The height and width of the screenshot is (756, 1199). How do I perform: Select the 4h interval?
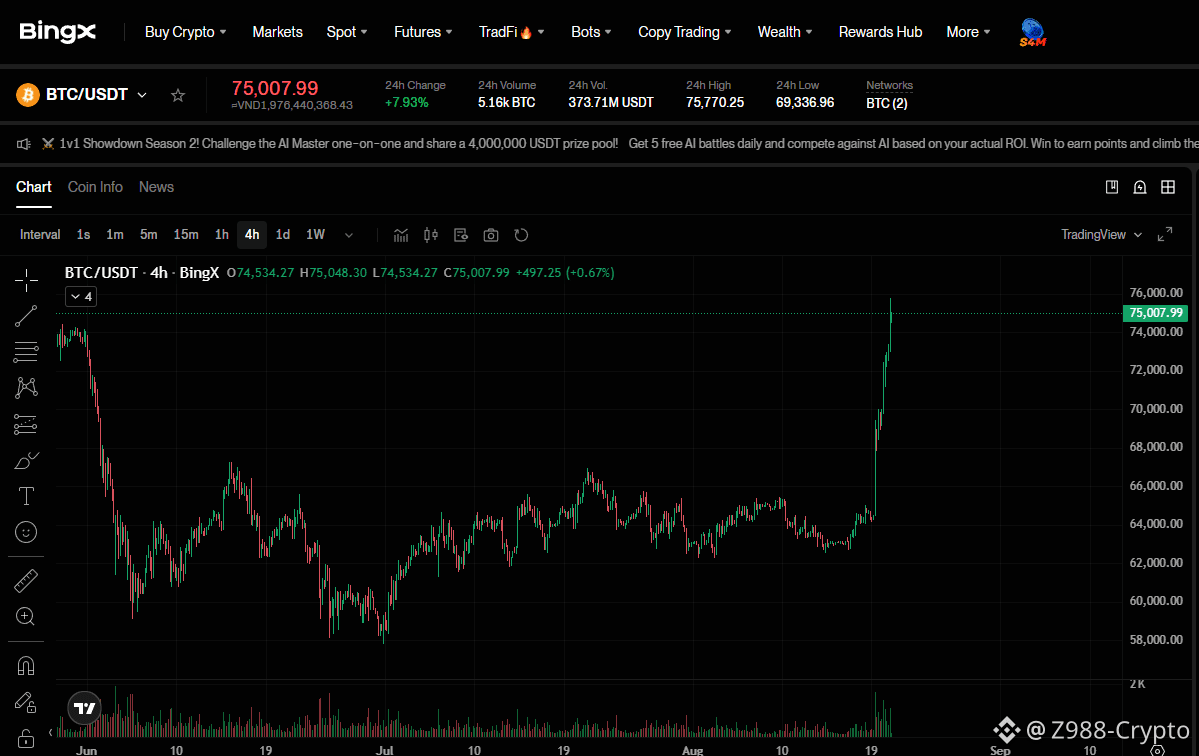click(x=252, y=235)
